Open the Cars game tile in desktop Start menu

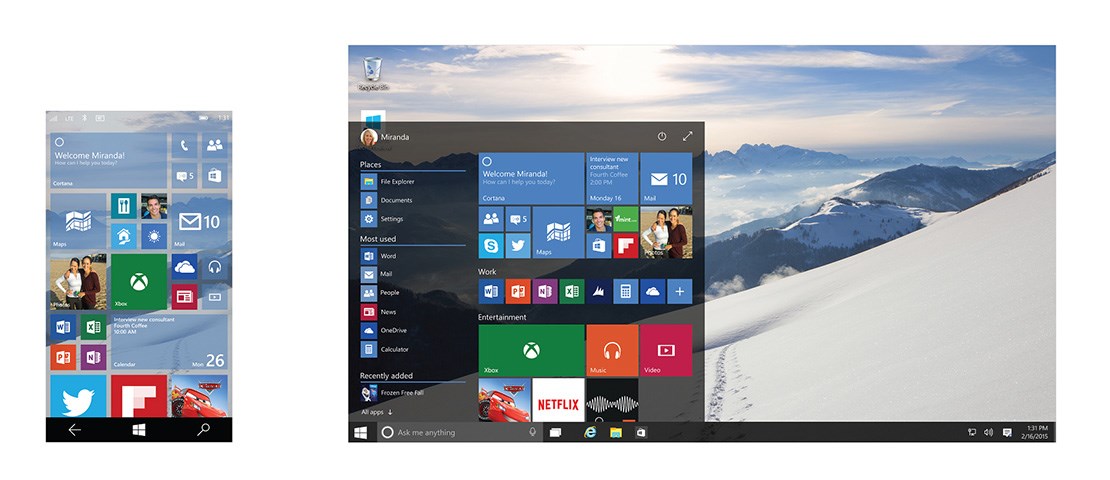505,401
